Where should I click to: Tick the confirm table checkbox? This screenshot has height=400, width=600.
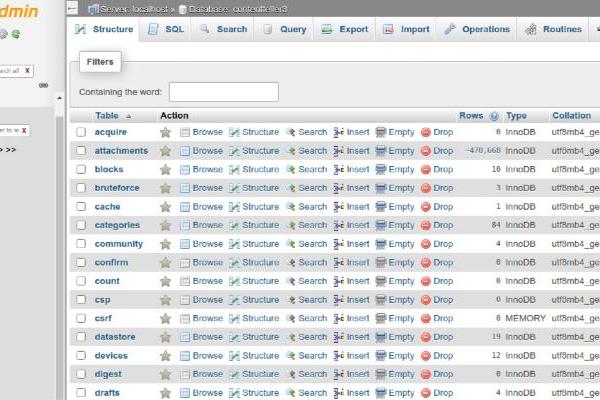click(x=81, y=262)
